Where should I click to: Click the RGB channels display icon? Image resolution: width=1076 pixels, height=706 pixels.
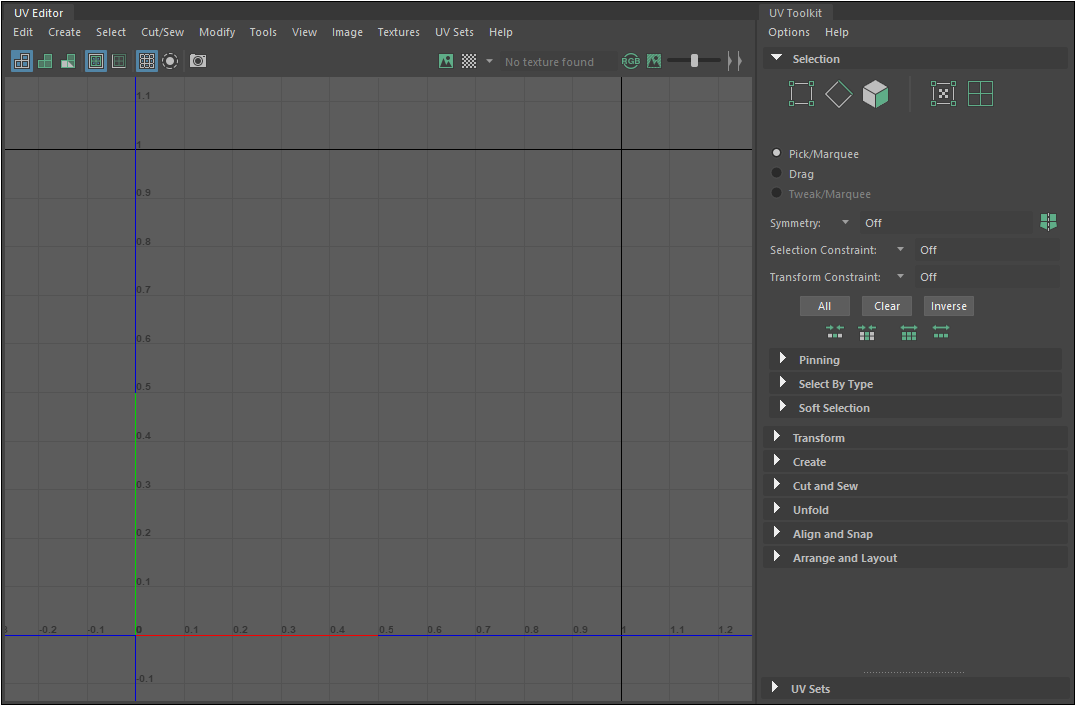tap(630, 61)
